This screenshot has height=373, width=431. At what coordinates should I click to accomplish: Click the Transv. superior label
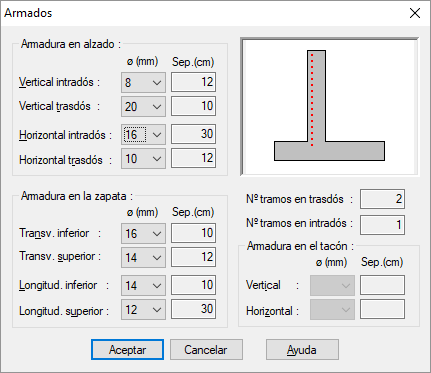(x=60, y=256)
